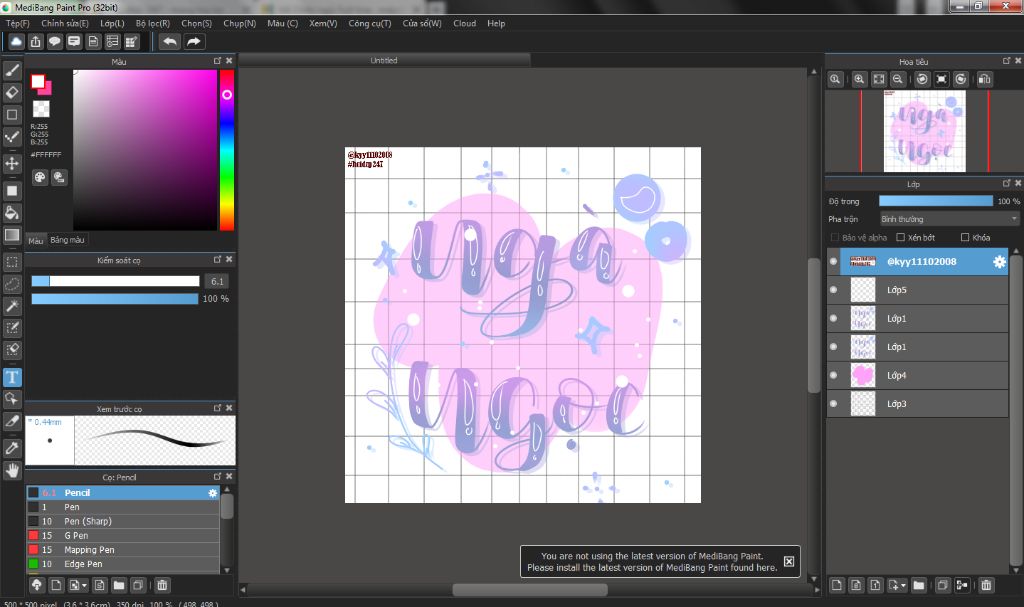This screenshot has height=607, width=1024.
Task: Check the Bảo vệ alpha checkbox
Action: point(834,237)
